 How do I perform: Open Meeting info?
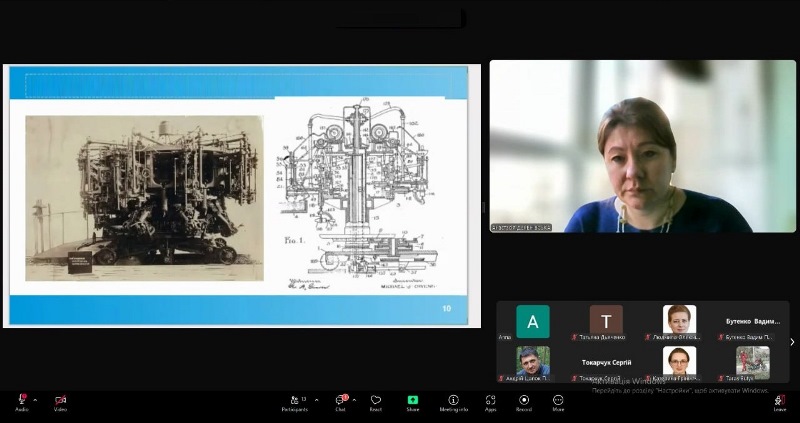click(x=453, y=401)
